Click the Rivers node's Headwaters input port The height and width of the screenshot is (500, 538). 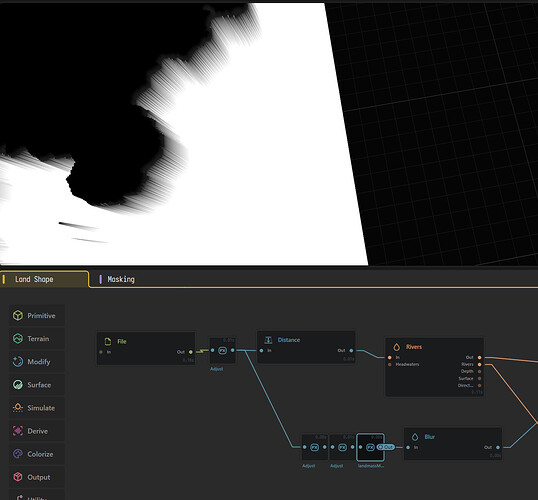[389, 364]
